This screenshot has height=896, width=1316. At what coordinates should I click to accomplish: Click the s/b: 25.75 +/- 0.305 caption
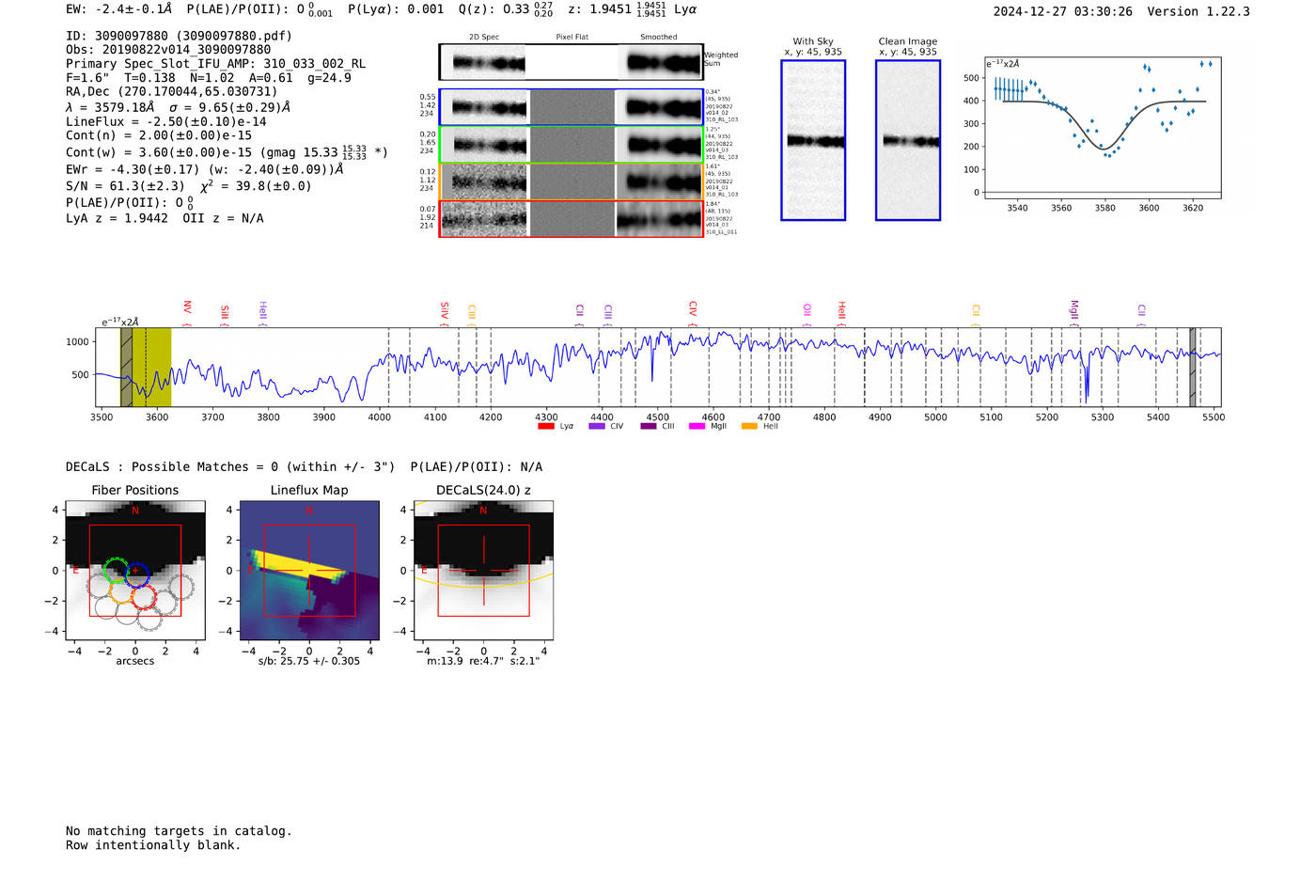[309, 661]
